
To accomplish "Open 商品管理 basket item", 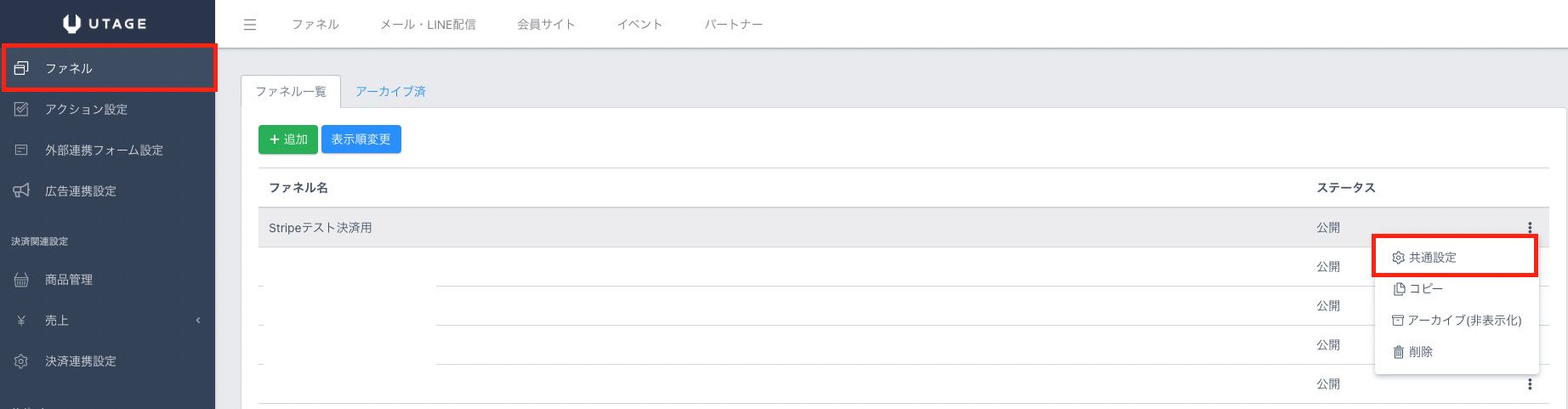I will tap(68, 279).
